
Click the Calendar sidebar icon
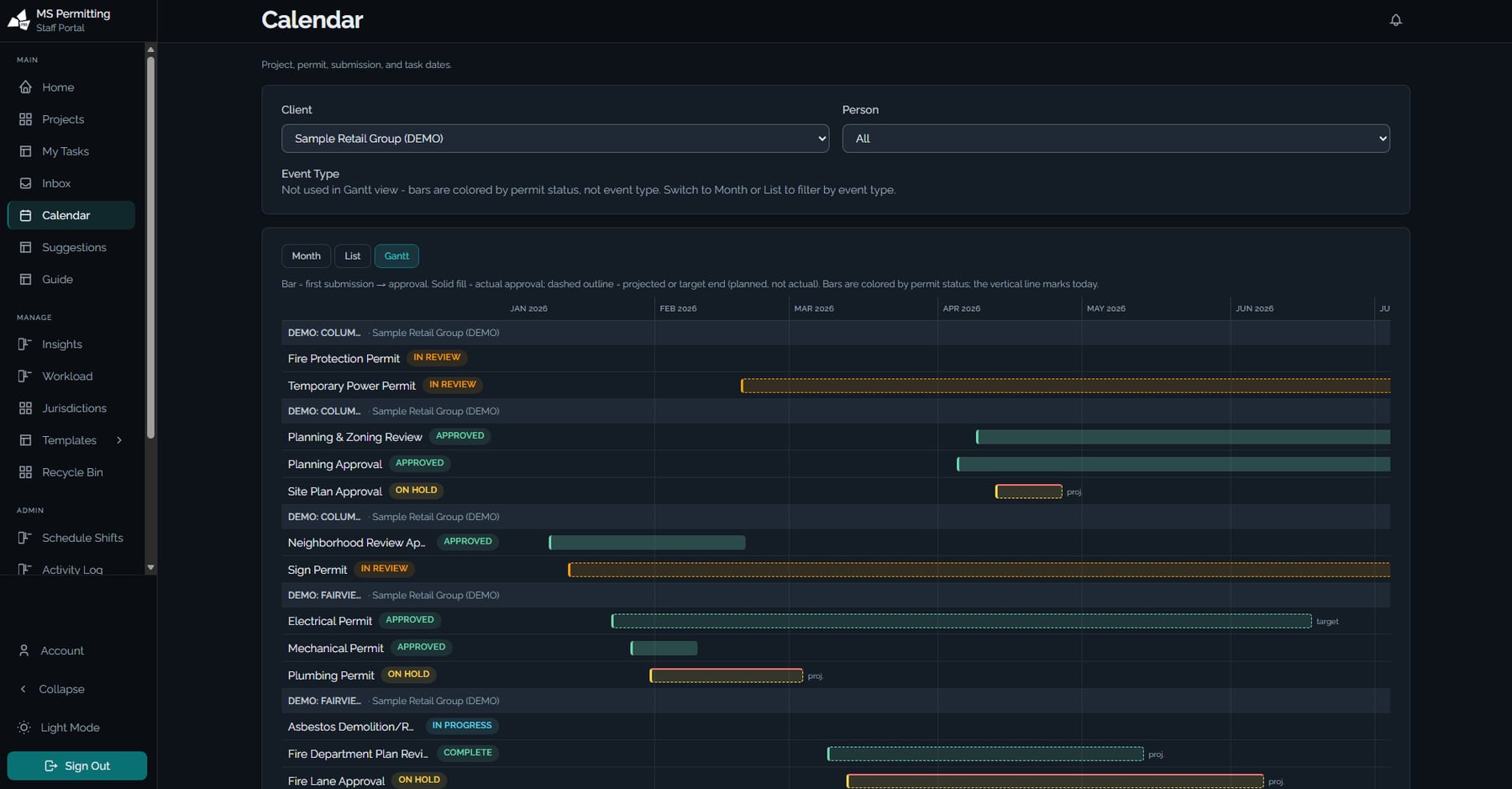pos(25,215)
